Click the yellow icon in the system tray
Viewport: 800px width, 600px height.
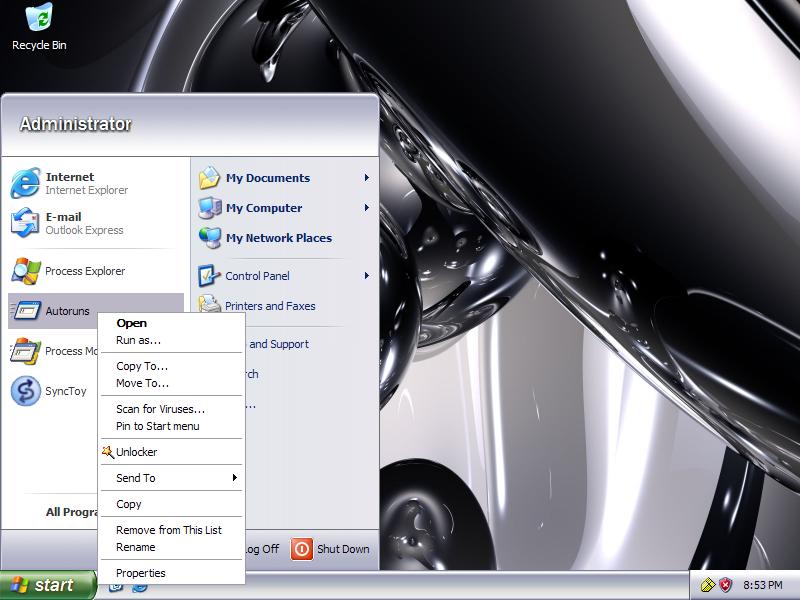(x=708, y=585)
